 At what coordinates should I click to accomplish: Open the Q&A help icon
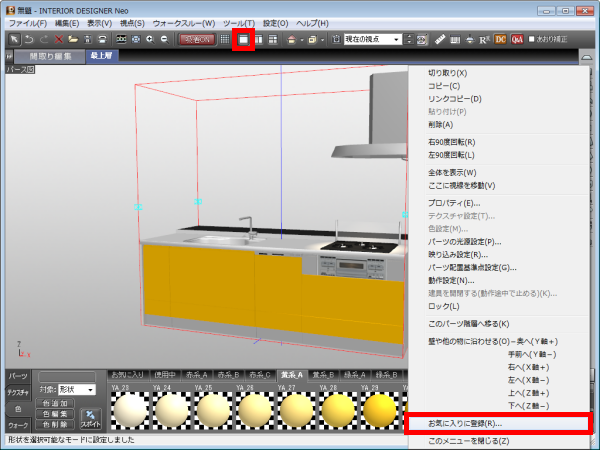[517, 39]
